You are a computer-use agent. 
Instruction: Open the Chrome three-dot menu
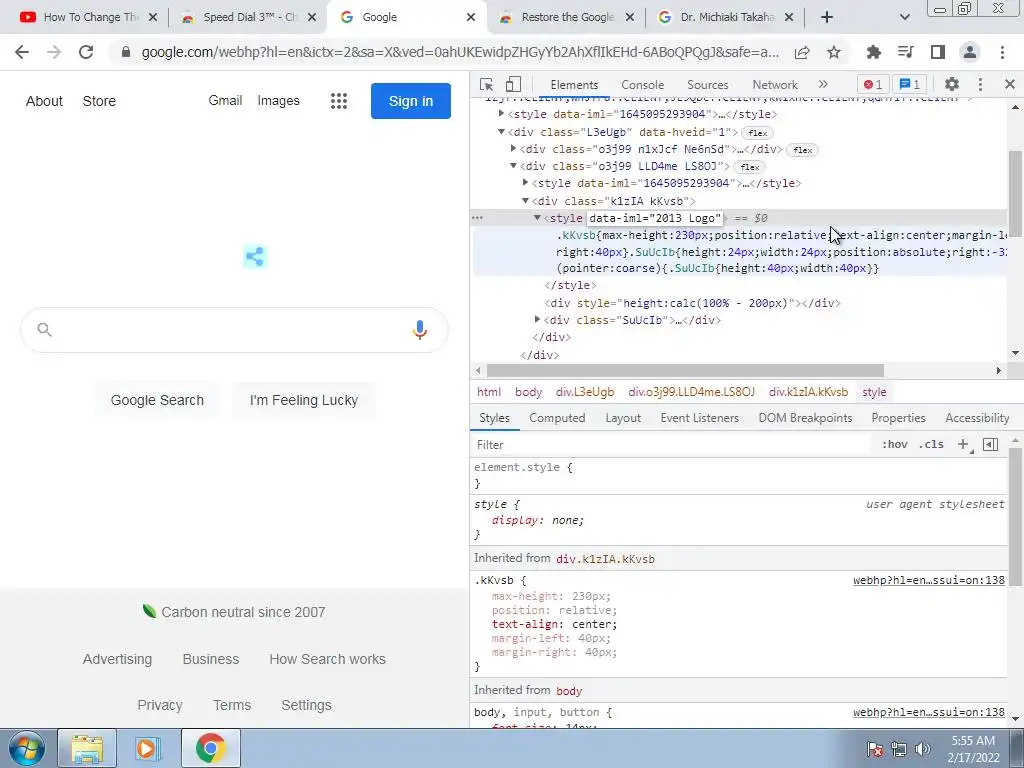coord(1002,52)
